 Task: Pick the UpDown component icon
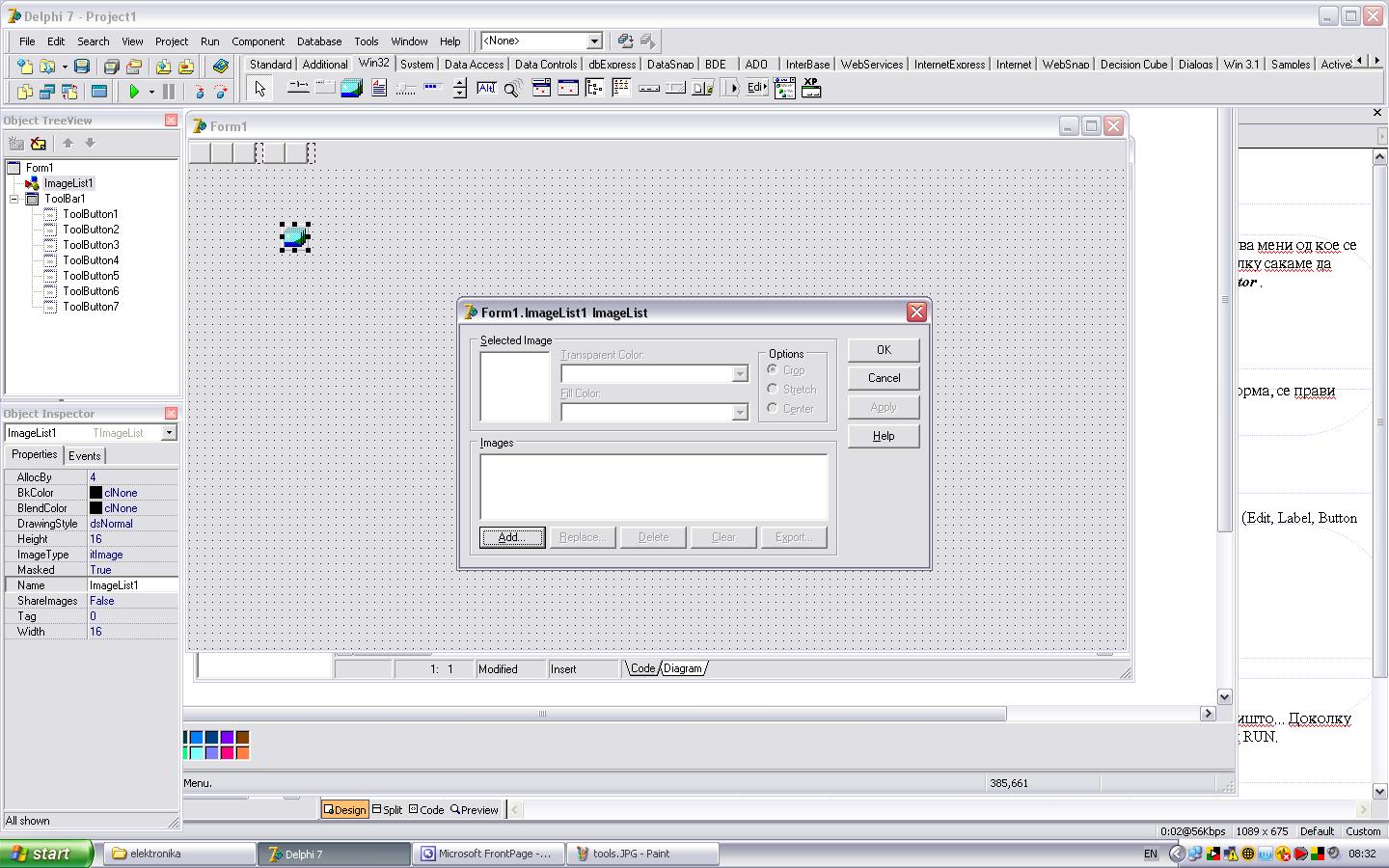coord(460,89)
